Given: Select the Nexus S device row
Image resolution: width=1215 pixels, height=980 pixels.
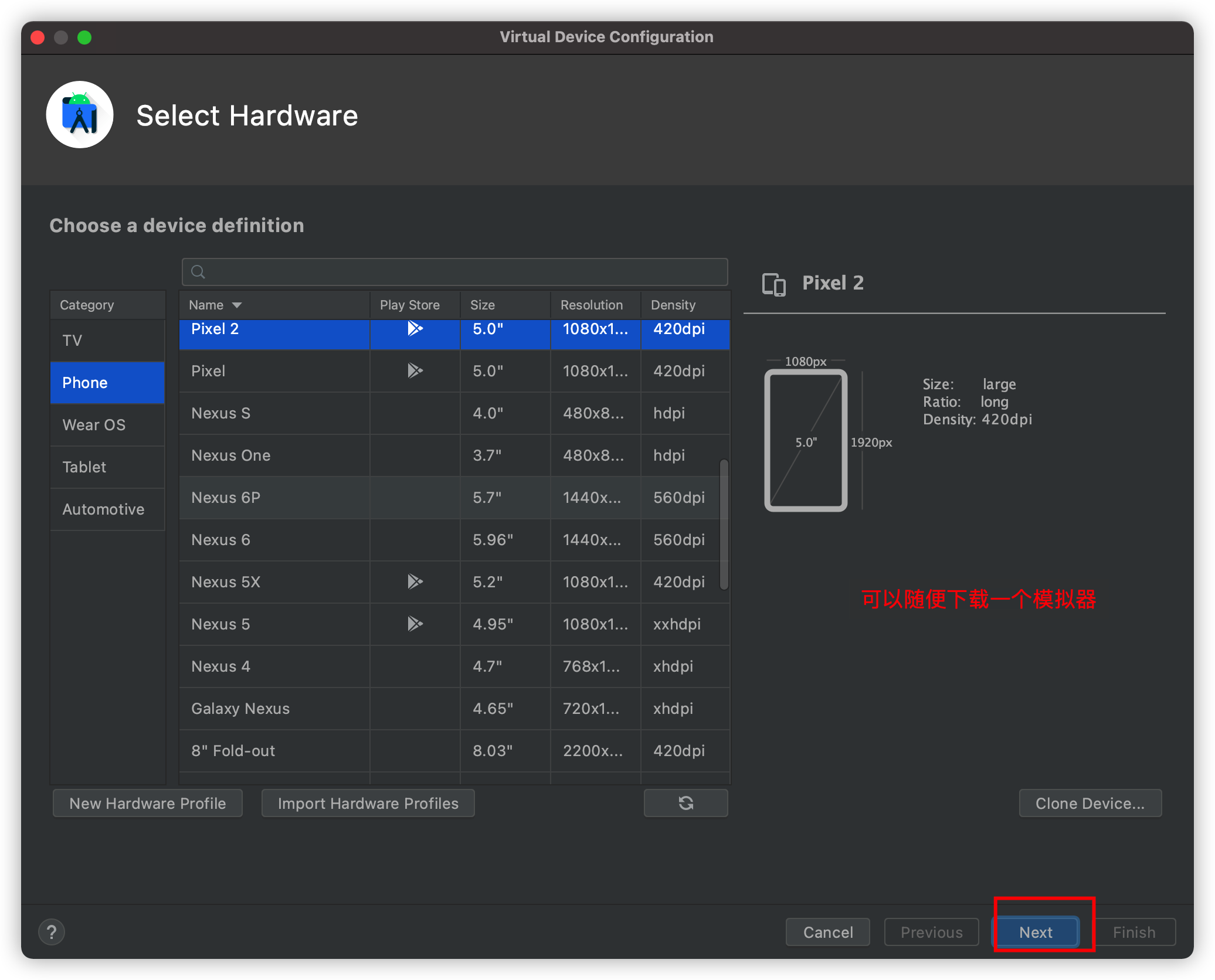Looking at the screenshot, I should [454, 413].
